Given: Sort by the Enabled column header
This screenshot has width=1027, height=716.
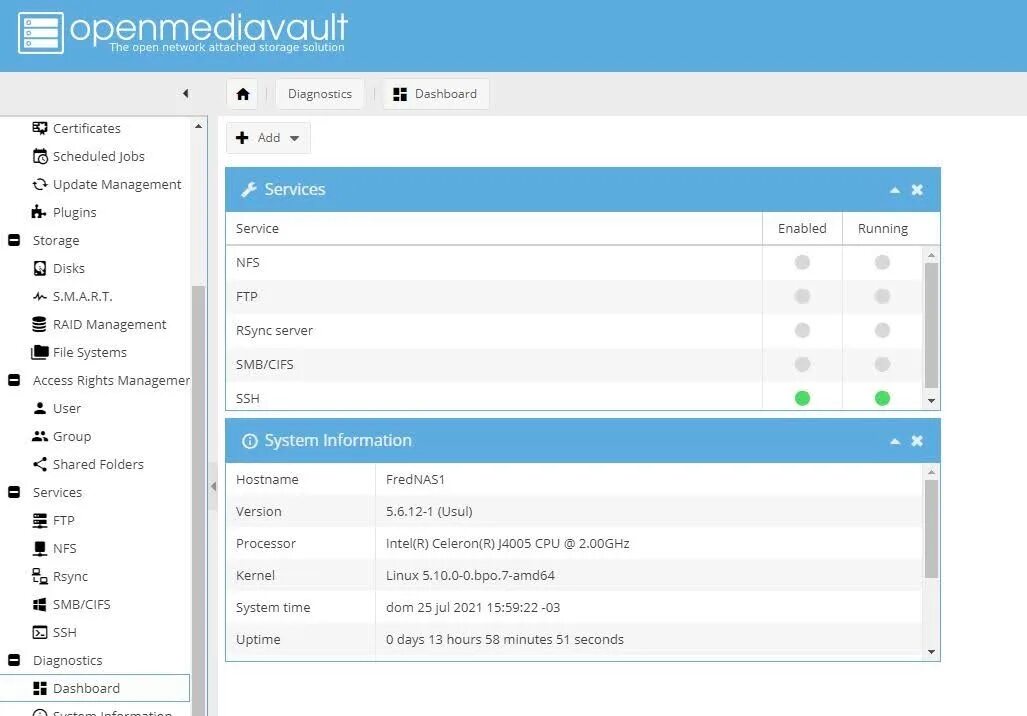Looking at the screenshot, I should (x=802, y=228).
